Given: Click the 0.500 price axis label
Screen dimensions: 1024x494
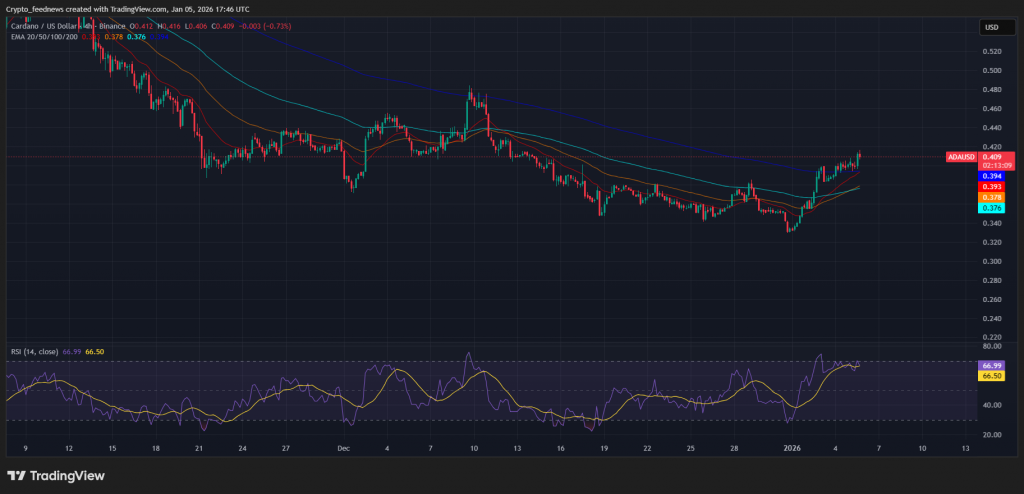Looking at the screenshot, I should click(991, 70).
